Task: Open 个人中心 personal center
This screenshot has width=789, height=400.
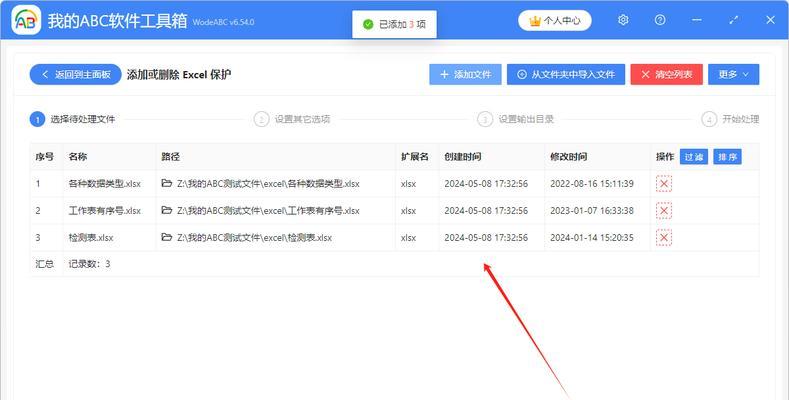Action: tap(555, 21)
